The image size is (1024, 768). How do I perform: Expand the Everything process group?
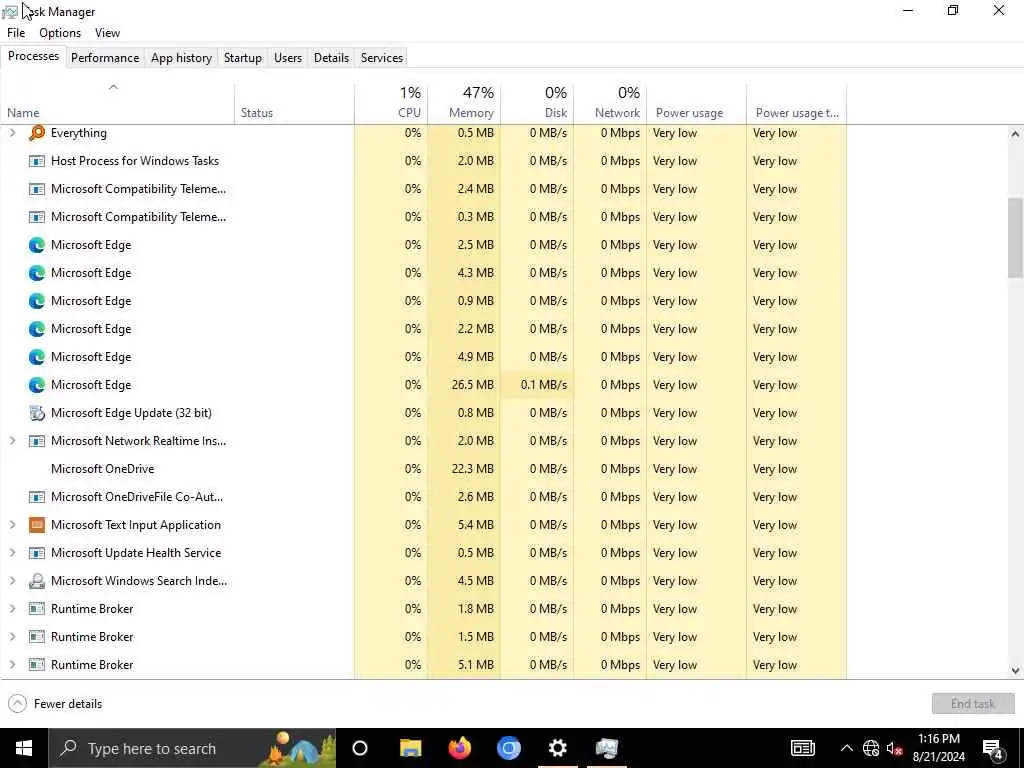click(x=12, y=133)
